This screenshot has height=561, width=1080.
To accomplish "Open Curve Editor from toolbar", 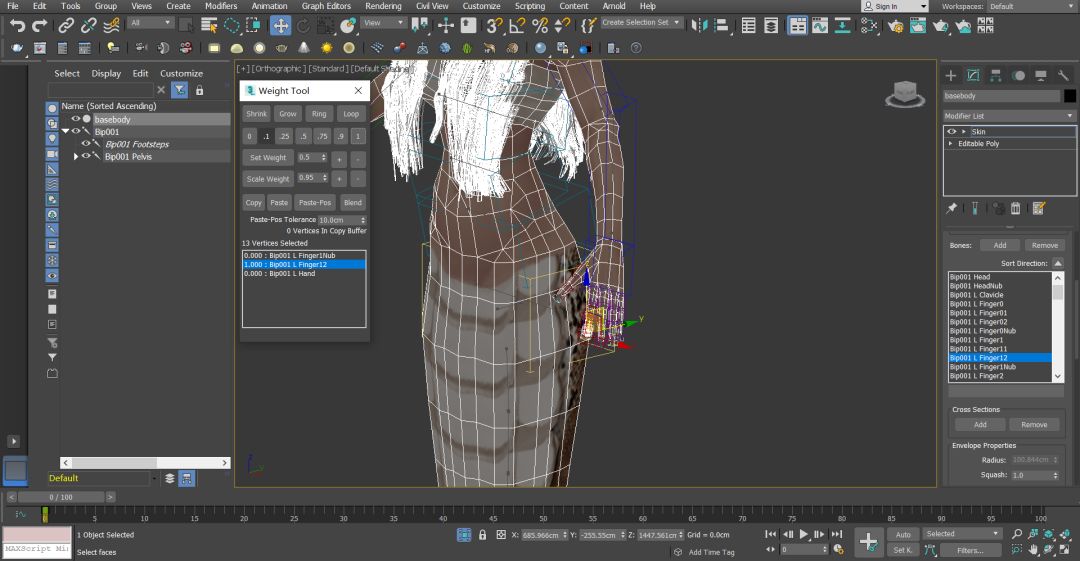I will (820, 26).
